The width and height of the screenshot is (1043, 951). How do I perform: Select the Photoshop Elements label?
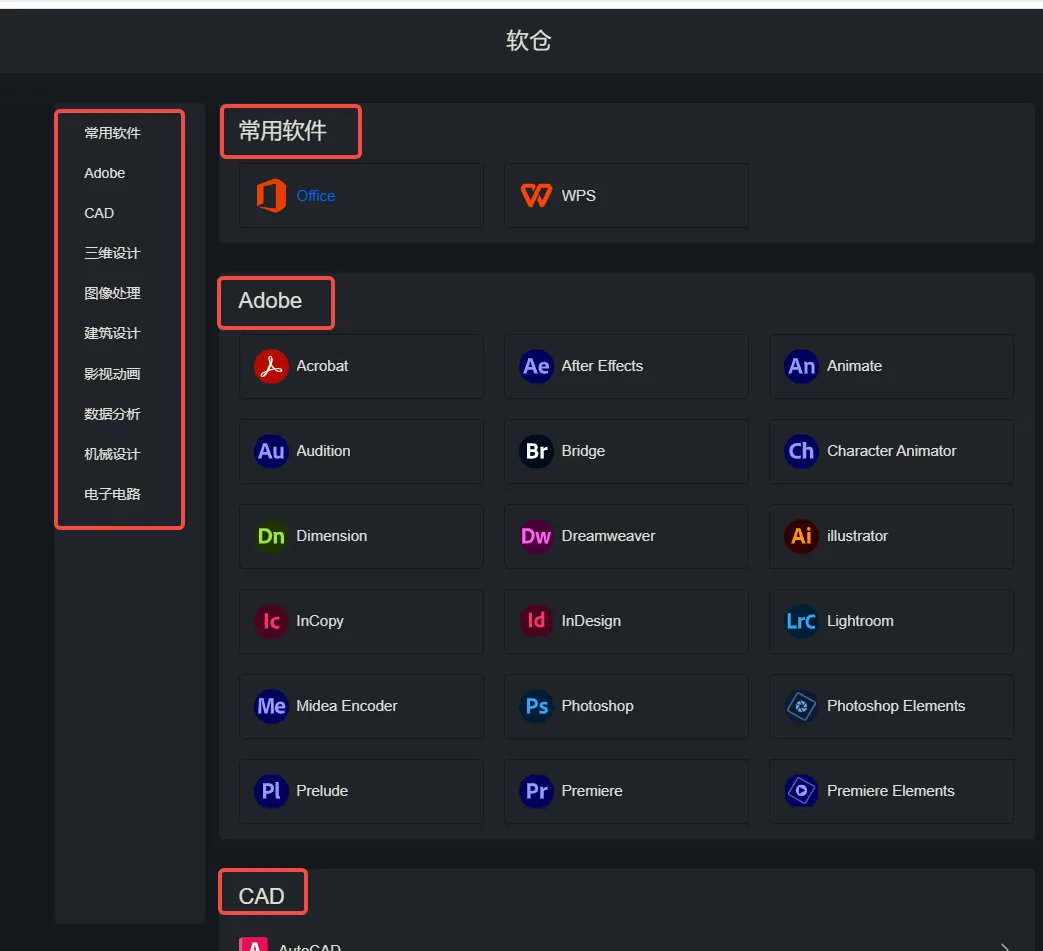[896, 706]
